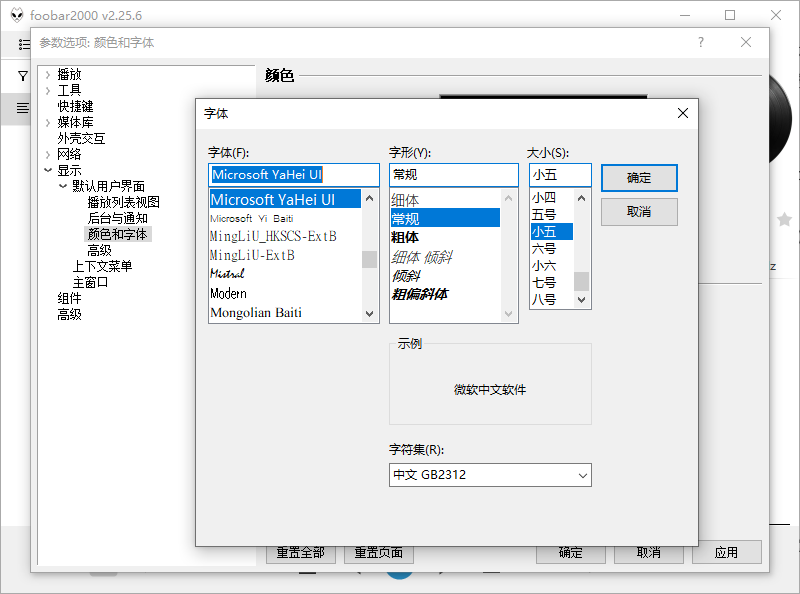
Task: Collapse the 显示 tree branch
Action: tap(47, 170)
